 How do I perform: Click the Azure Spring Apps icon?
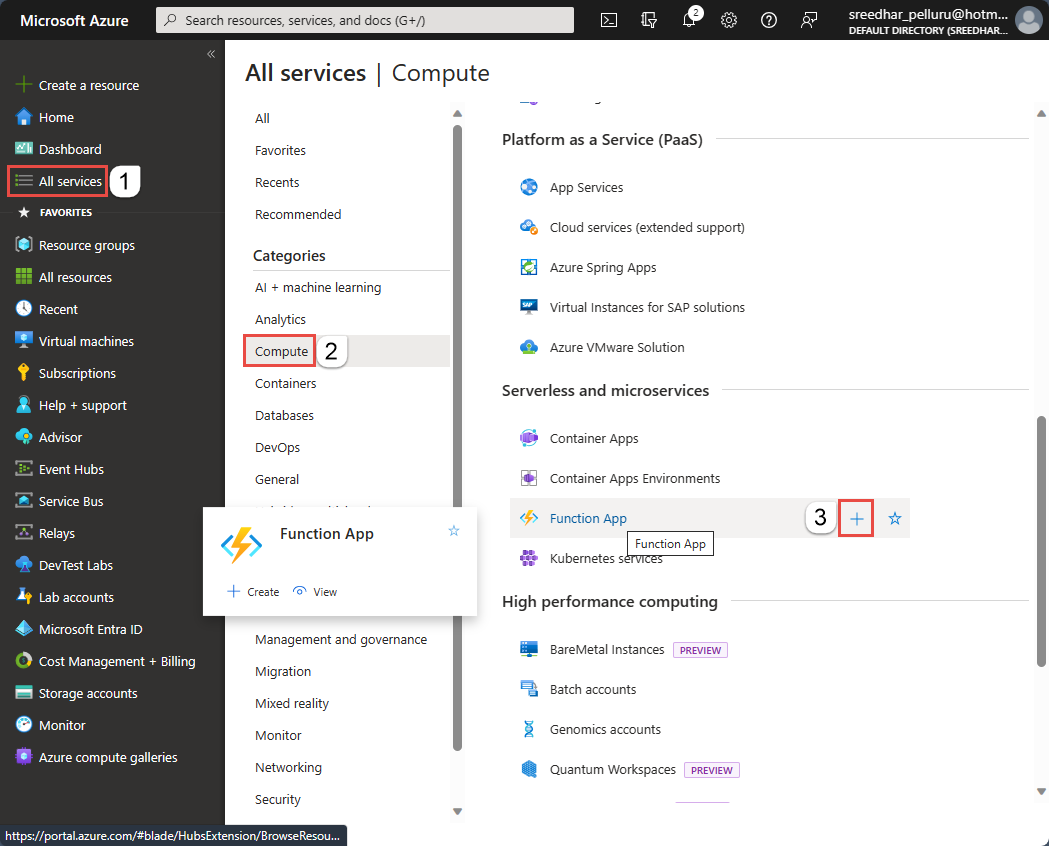click(x=529, y=267)
